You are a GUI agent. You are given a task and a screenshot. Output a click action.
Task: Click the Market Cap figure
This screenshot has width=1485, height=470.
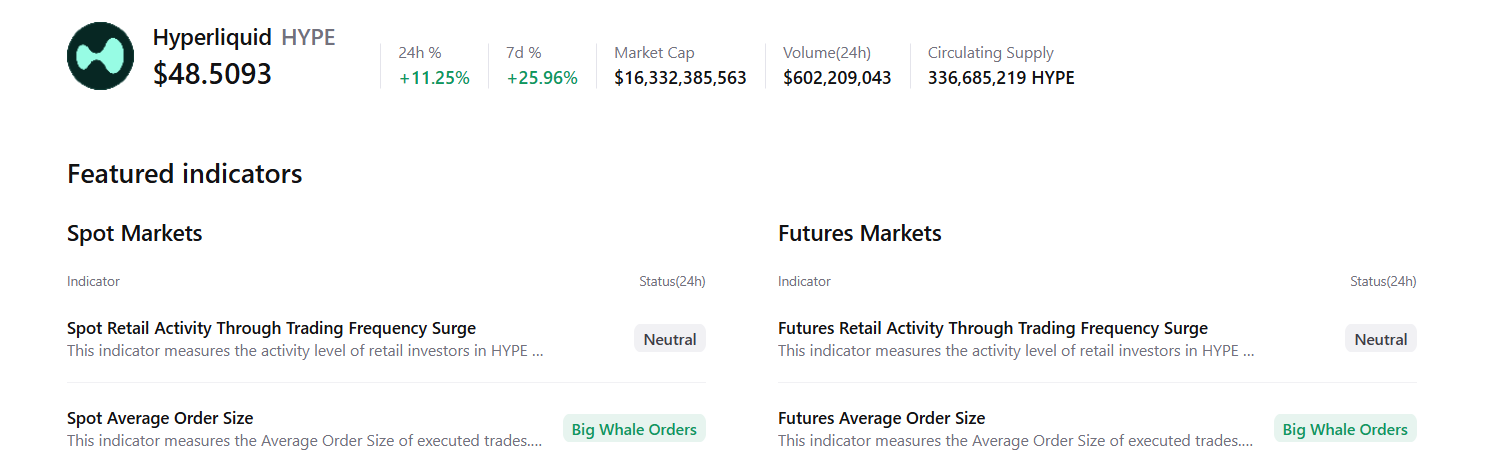680,78
